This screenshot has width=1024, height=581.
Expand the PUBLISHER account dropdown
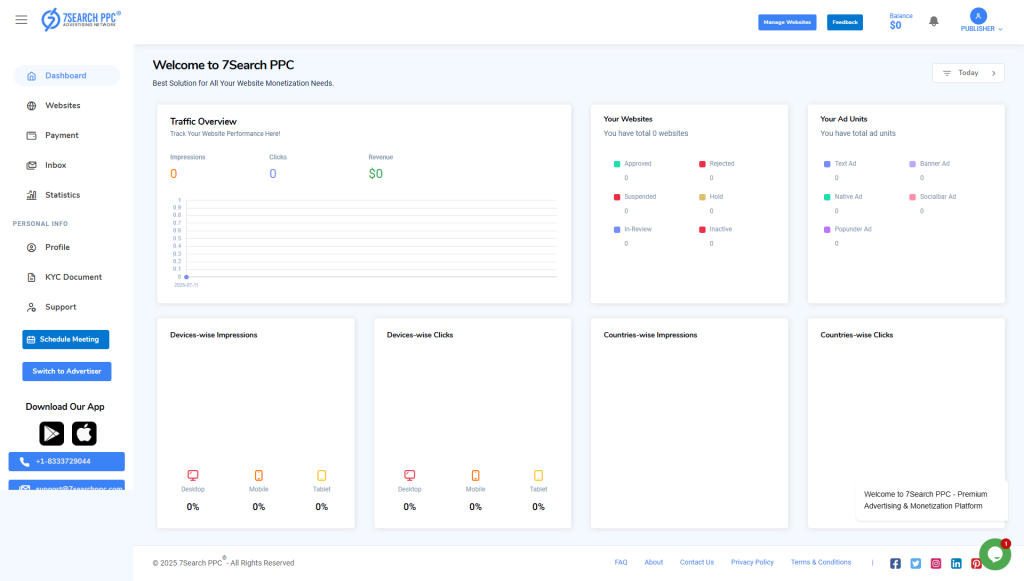[982, 29]
